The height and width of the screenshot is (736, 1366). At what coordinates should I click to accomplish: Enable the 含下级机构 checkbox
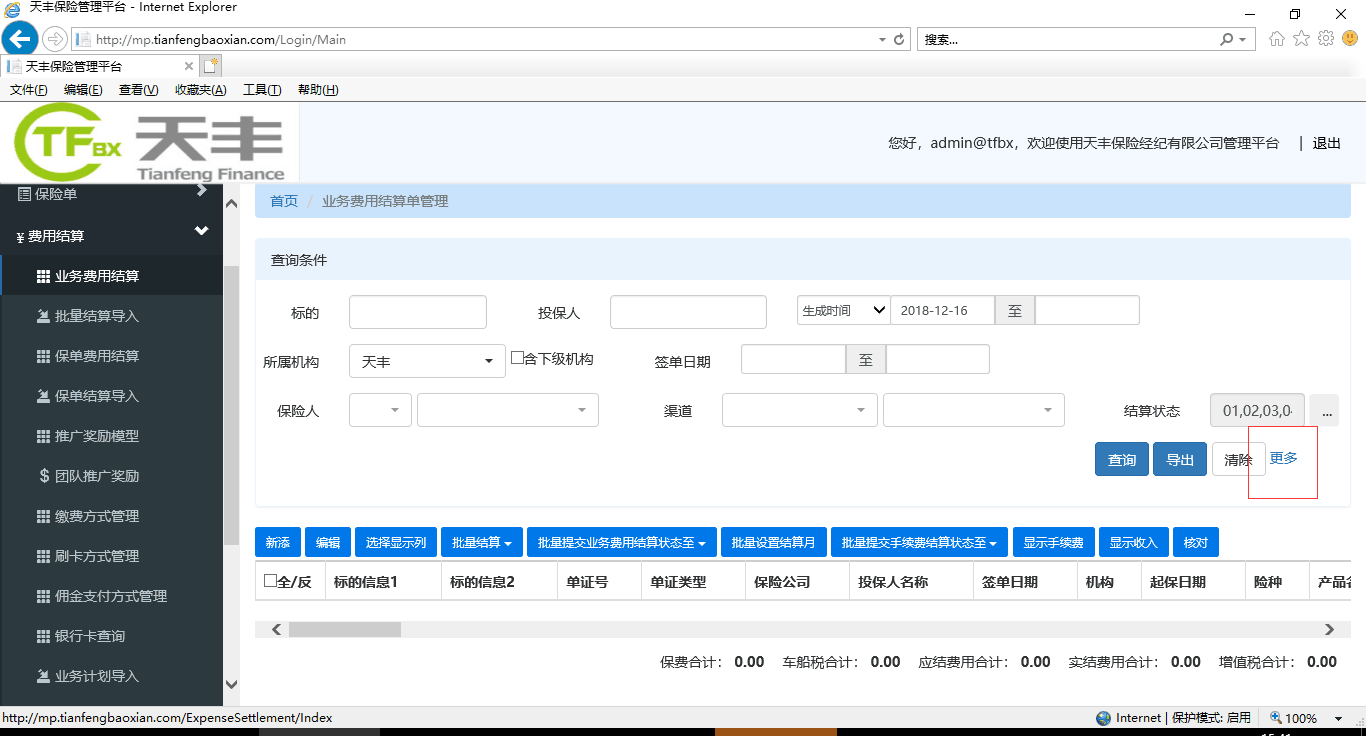click(x=517, y=358)
